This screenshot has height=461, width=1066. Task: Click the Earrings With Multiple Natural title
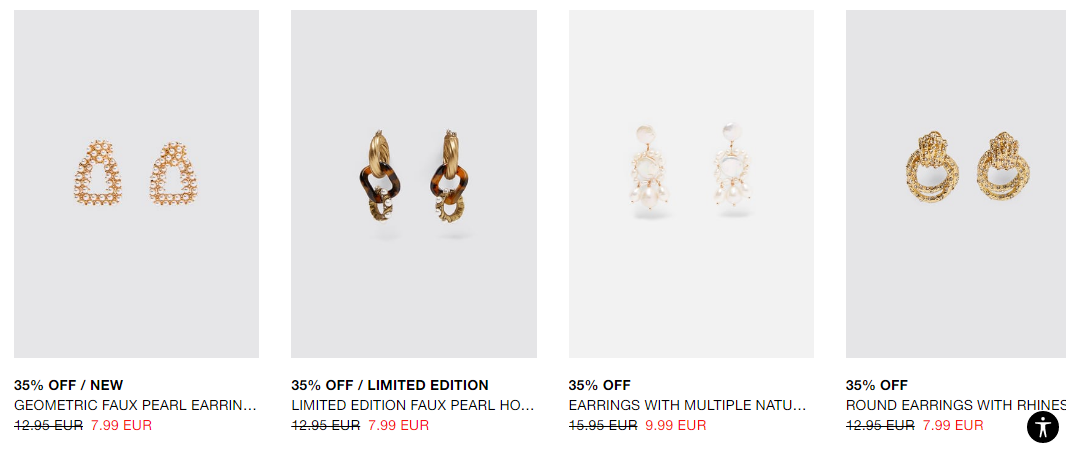coord(687,405)
